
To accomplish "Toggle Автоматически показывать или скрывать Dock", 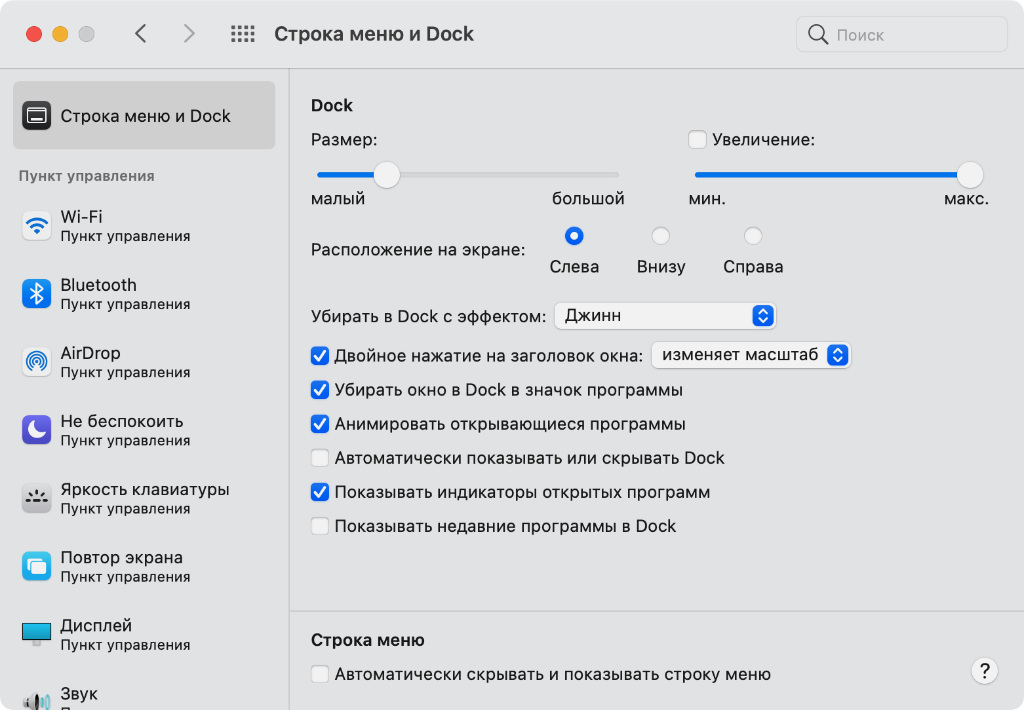I will (x=320, y=458).
